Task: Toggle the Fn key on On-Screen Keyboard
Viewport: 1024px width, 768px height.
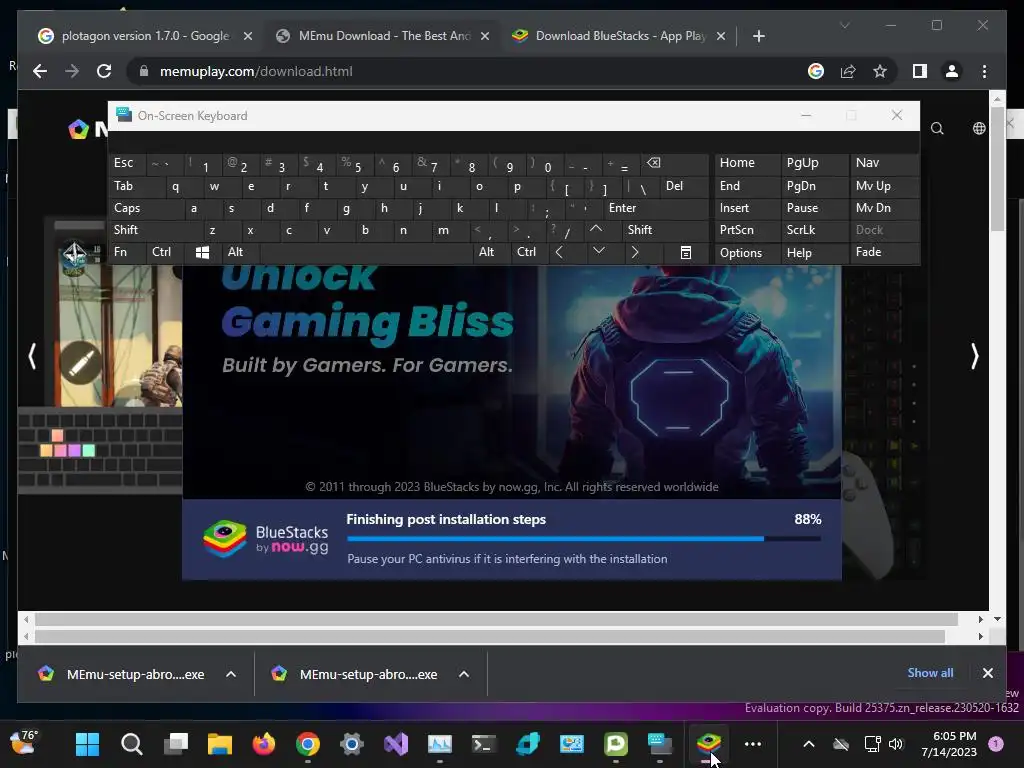Action: (127, 253)
